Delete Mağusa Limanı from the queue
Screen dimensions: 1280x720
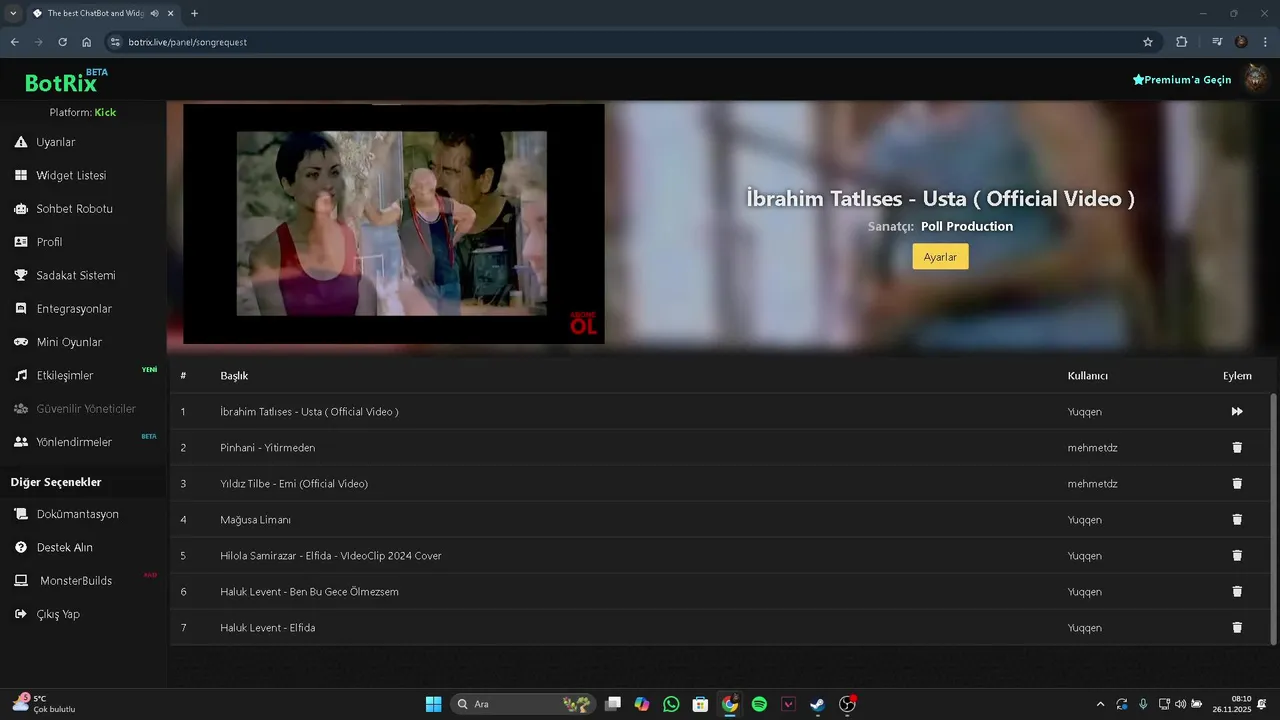pyautogui.click(x=1237, y=520)
